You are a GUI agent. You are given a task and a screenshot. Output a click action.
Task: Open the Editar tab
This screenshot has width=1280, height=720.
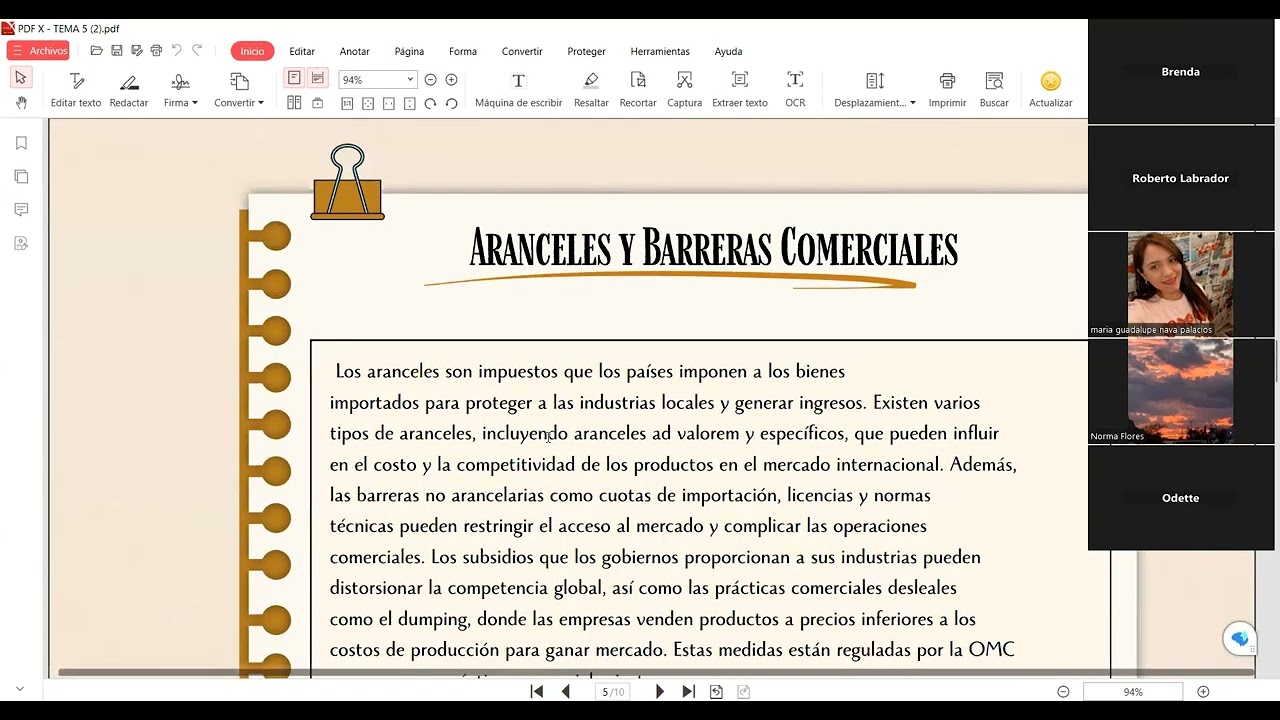[302, 51]
